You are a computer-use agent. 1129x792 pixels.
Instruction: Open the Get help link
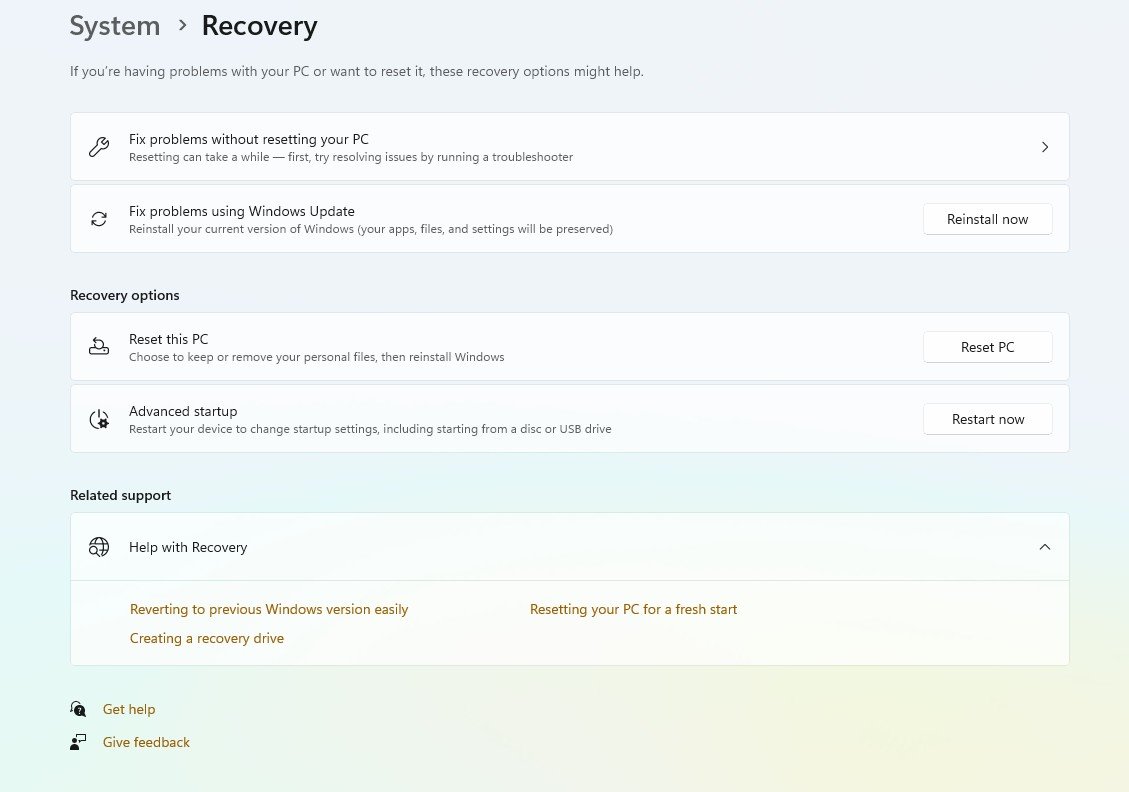point(129,709)
